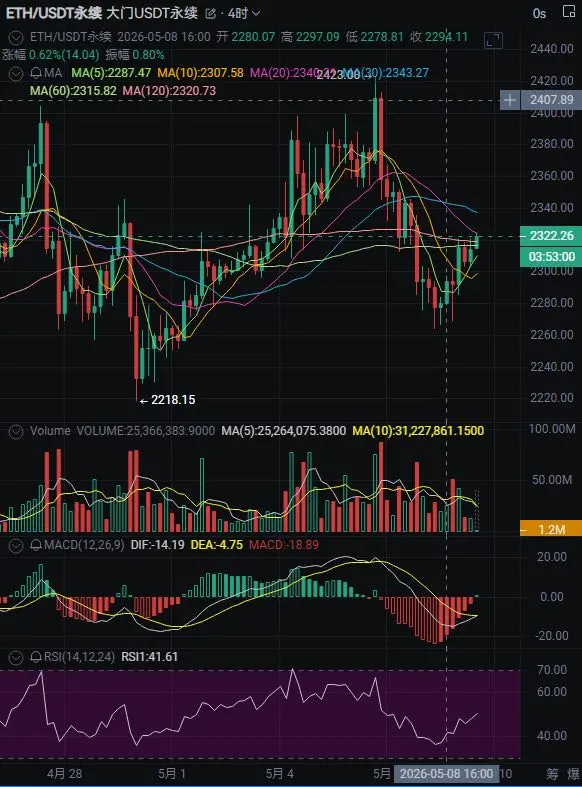
Task: Select the DIF:-14.19 value
Action: (157, 545)
